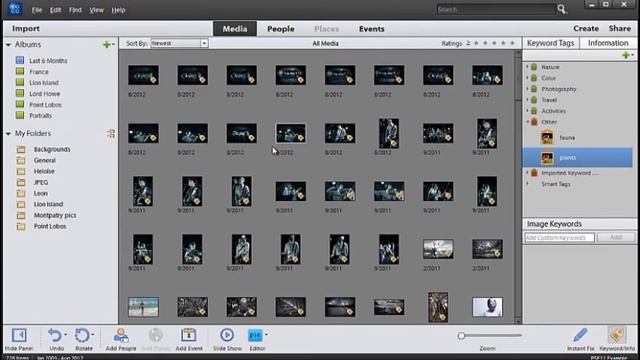The width and height of the screenshot is (640, 360).
Task: Click the Instant Fix pencil icon
Action: click(580, 335)
